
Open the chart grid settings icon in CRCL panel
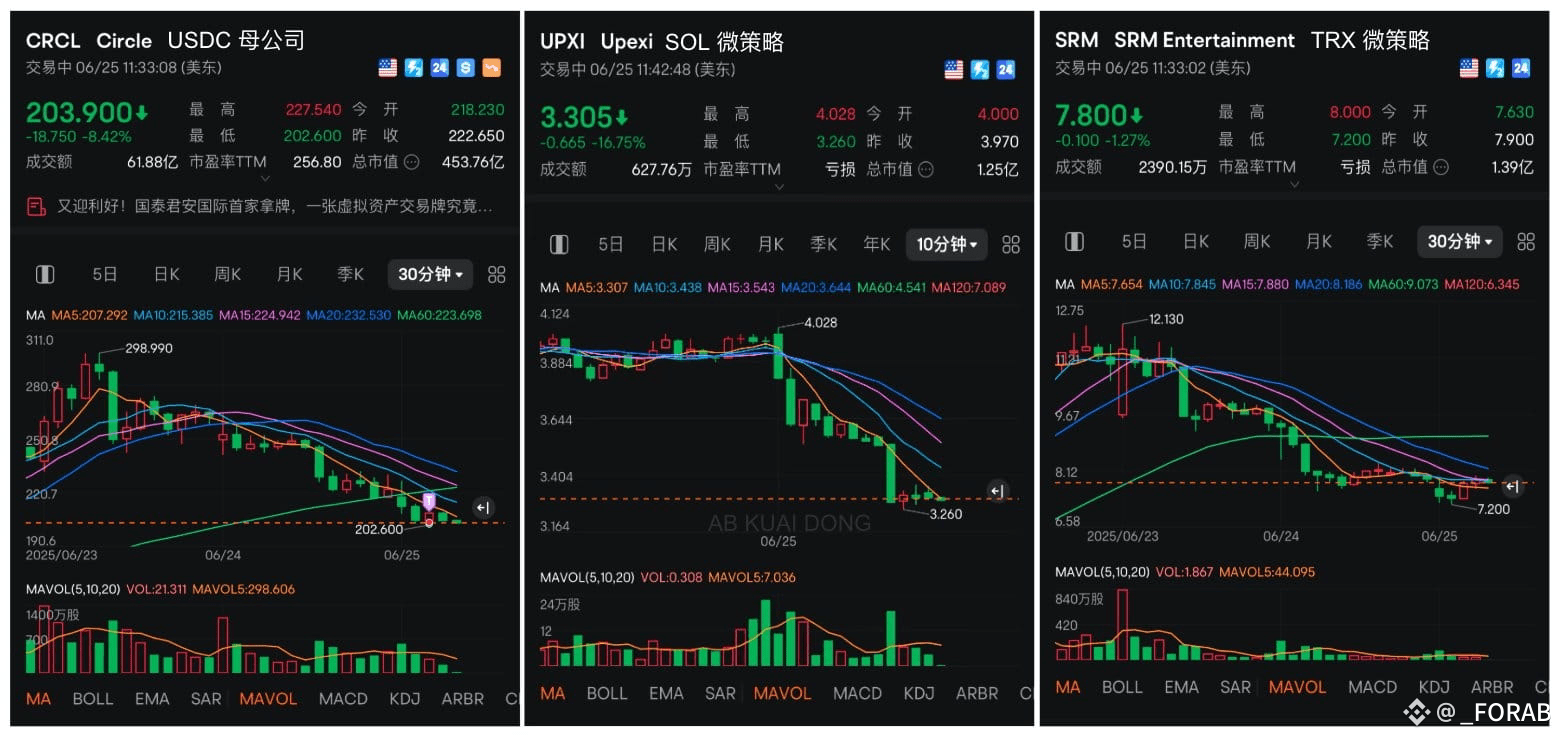pos(497,274)
